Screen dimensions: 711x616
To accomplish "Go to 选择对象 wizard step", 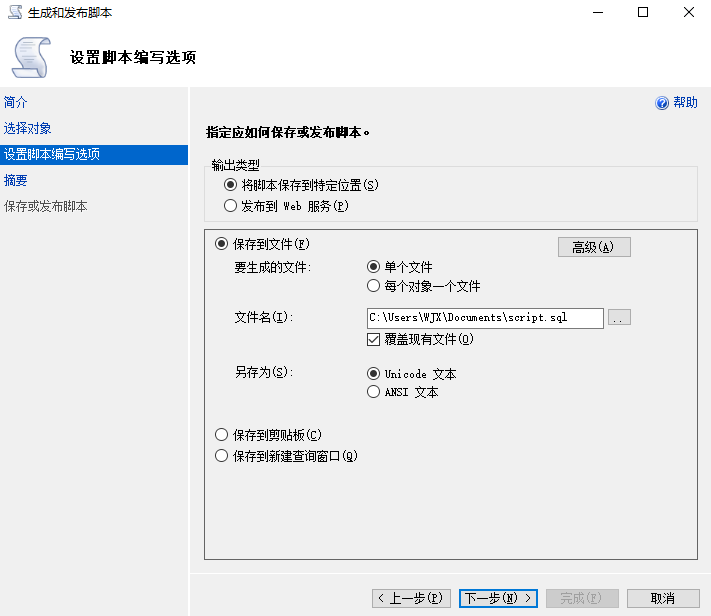I will (27, 128).
